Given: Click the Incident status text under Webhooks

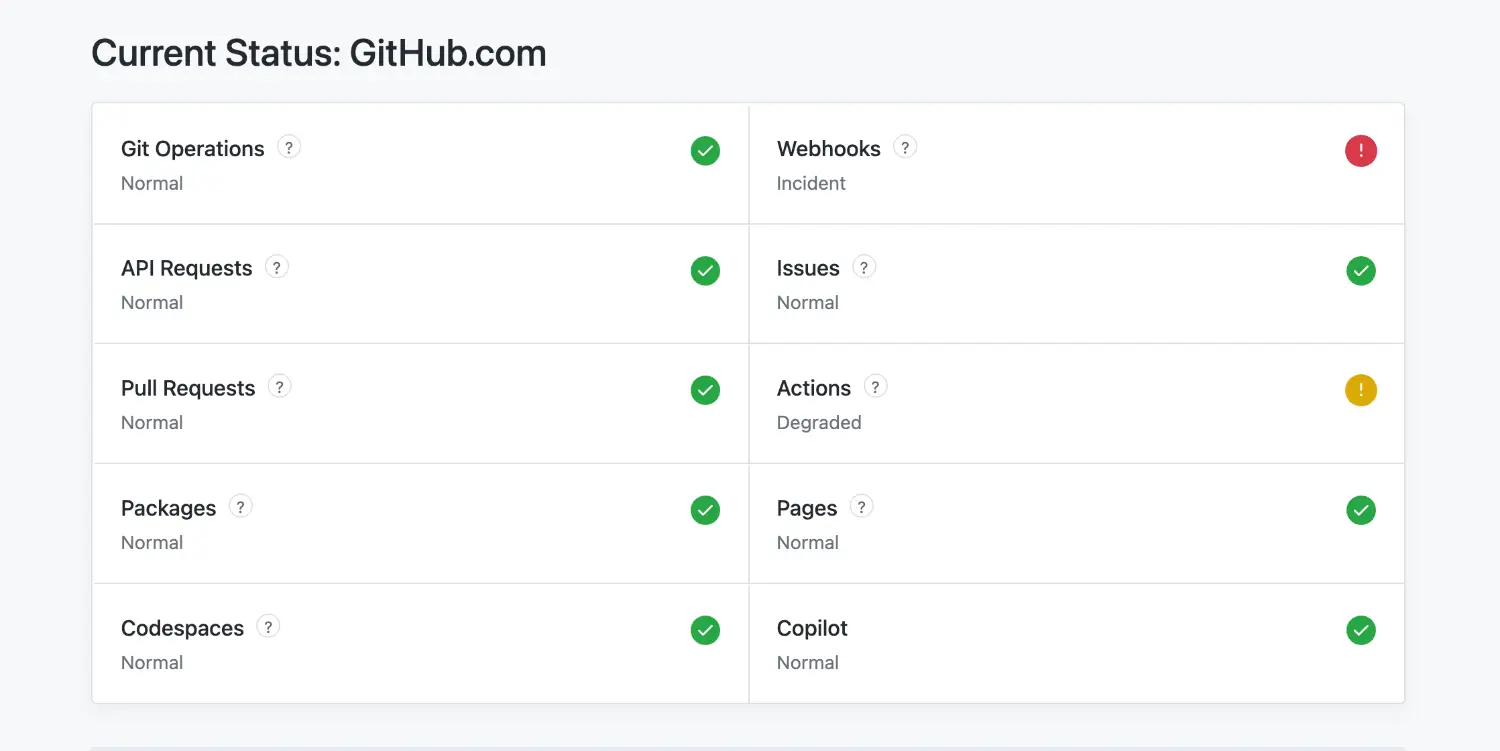Looking at the screenshot, I should pos(811,183).
